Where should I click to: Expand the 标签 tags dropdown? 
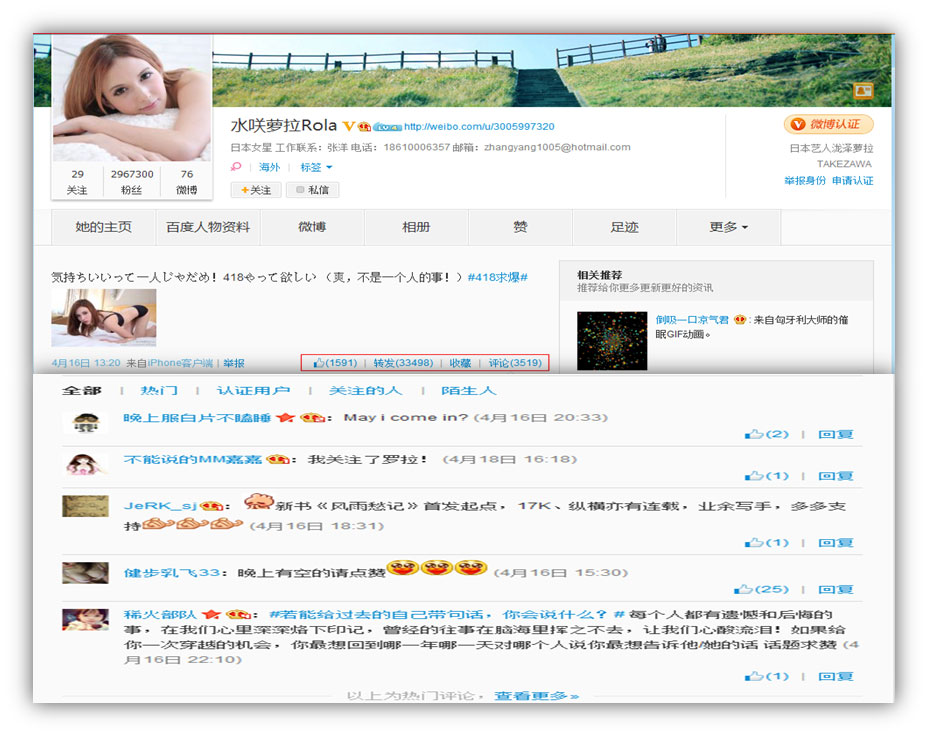coord(316,167)
